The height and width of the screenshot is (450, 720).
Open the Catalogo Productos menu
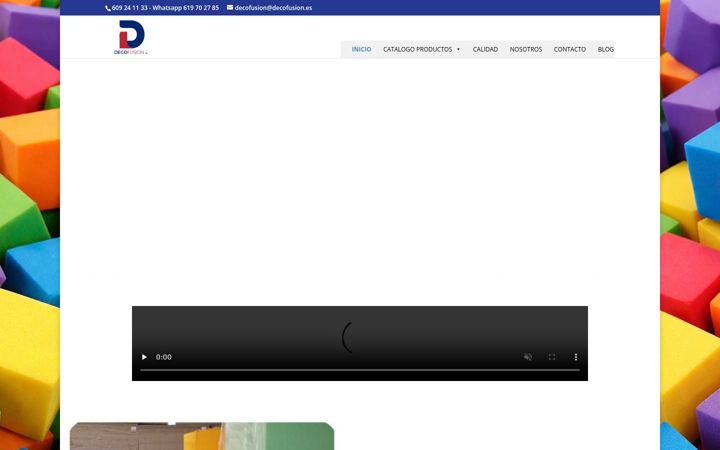point(417,49)
